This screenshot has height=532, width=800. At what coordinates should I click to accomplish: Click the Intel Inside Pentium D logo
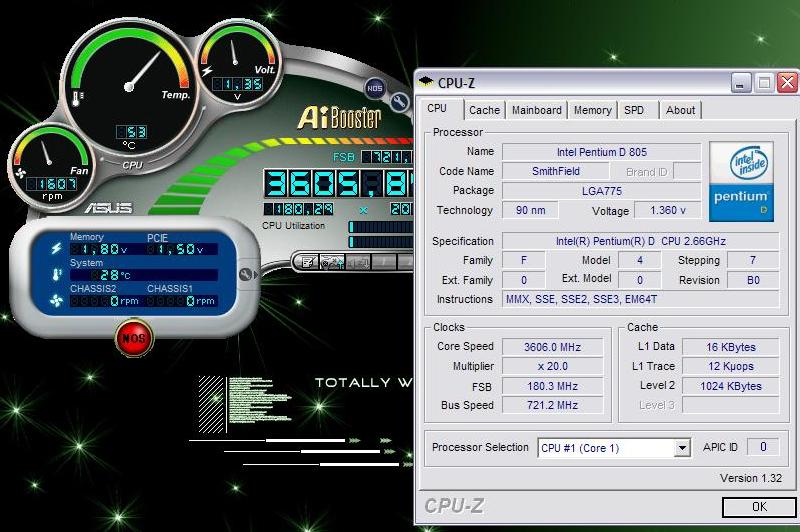741,181
